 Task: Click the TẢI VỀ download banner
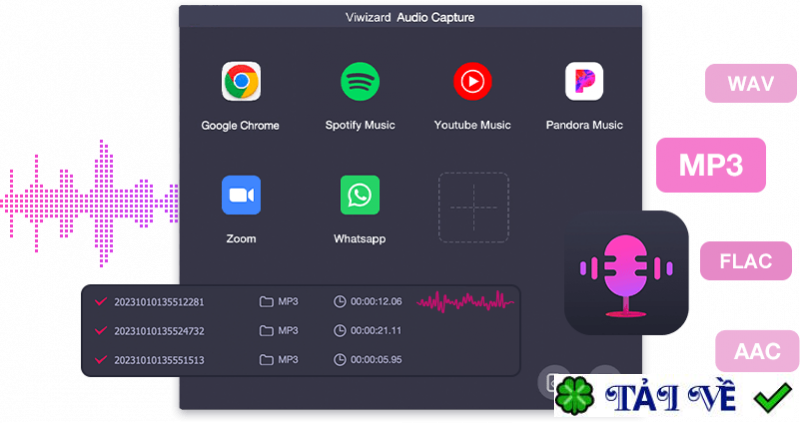pos(677,395)
